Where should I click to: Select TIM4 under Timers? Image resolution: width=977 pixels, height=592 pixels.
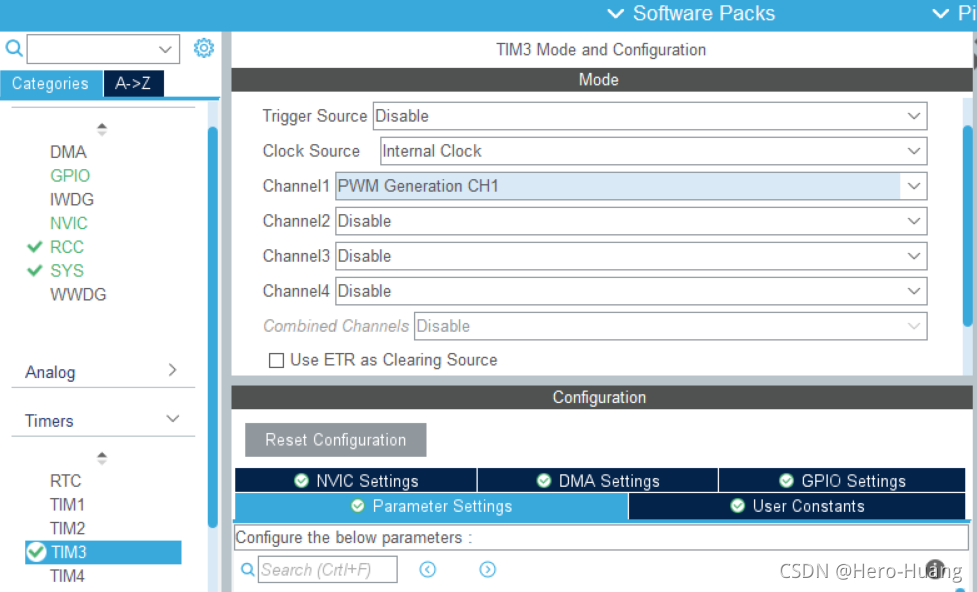click(67, 576)
